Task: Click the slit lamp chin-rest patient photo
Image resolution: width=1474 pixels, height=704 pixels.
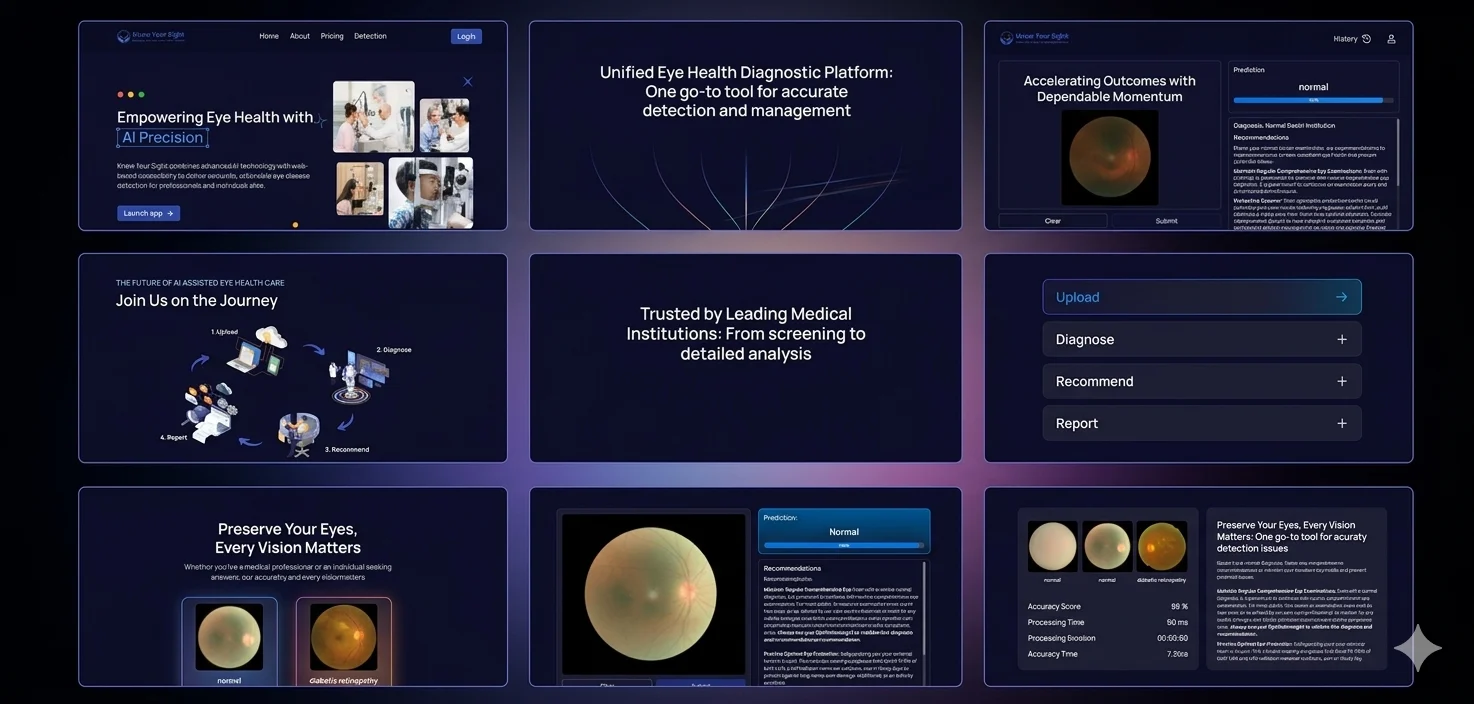Action: coord(431,193)
